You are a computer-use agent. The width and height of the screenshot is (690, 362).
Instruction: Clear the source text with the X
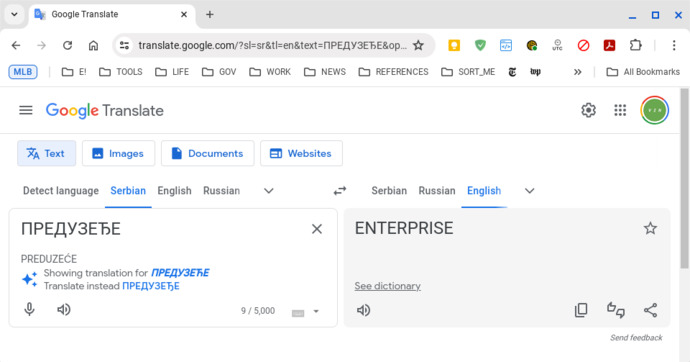[317, 229]
